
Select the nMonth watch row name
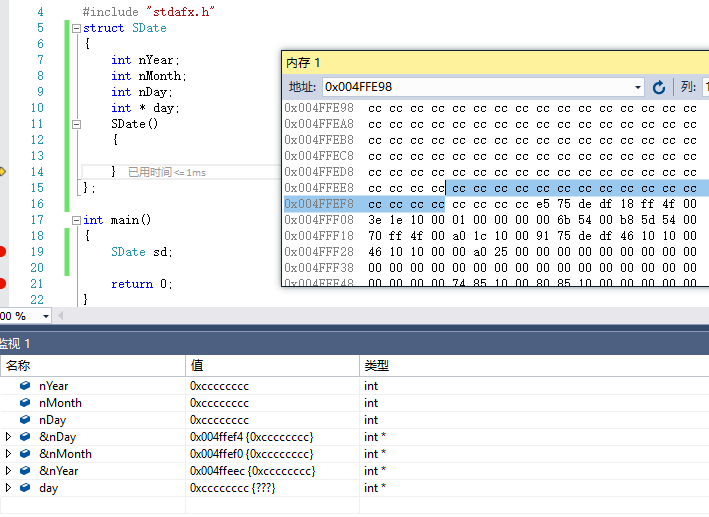(60, 403)
